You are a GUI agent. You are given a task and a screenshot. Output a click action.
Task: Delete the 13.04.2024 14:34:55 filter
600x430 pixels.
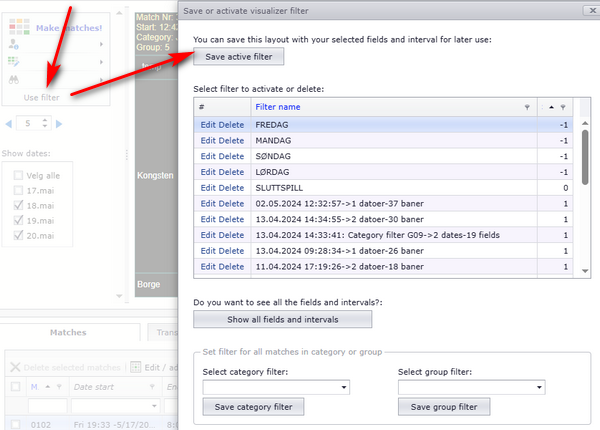232,219
